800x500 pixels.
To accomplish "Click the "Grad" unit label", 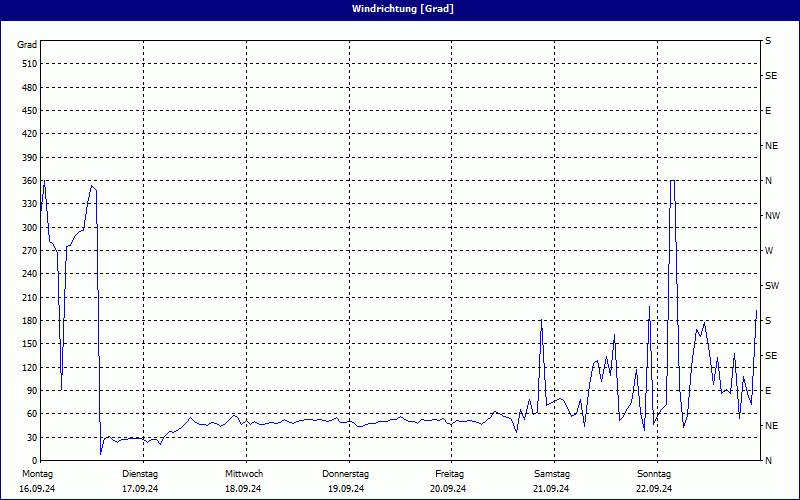I will click(x=27, y=45).
